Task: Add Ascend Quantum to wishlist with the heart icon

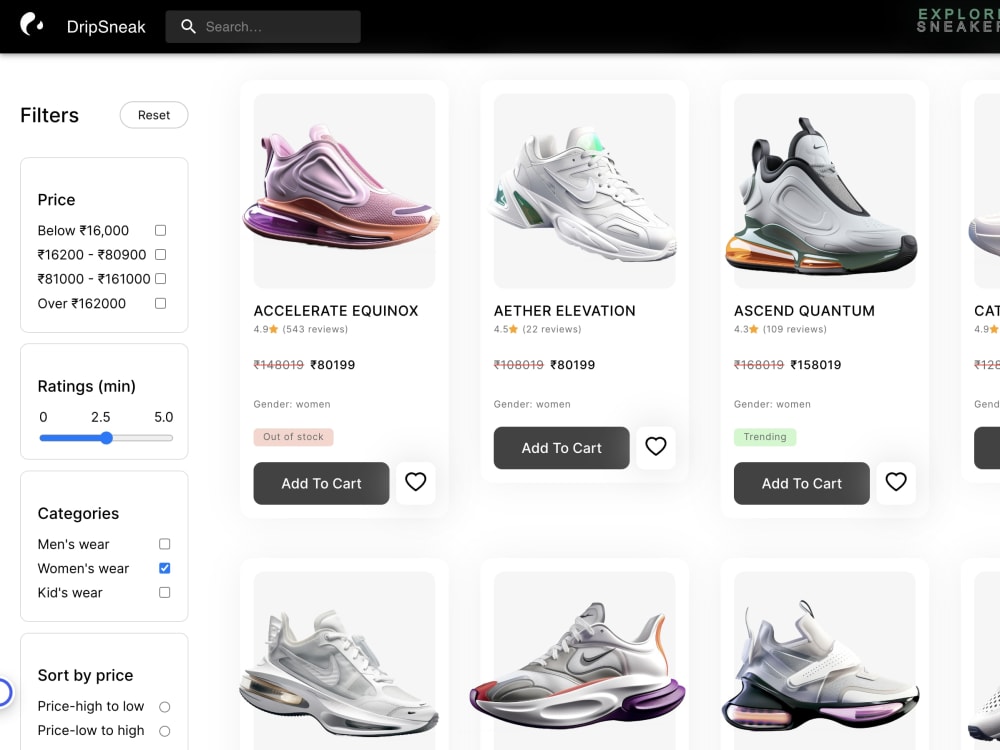Action: pos(895,483)
